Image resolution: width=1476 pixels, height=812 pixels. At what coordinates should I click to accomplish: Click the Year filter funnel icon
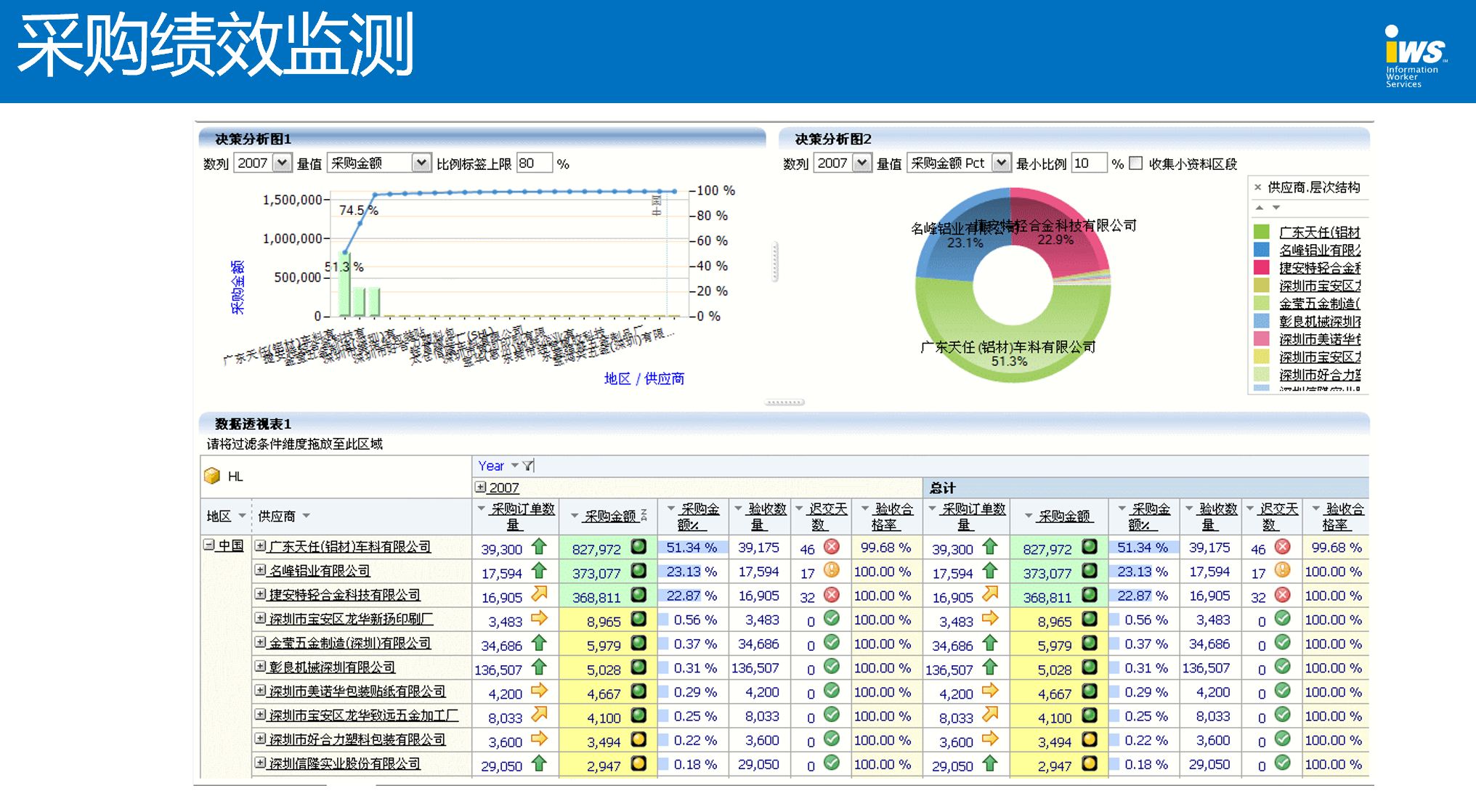(528, 466)
